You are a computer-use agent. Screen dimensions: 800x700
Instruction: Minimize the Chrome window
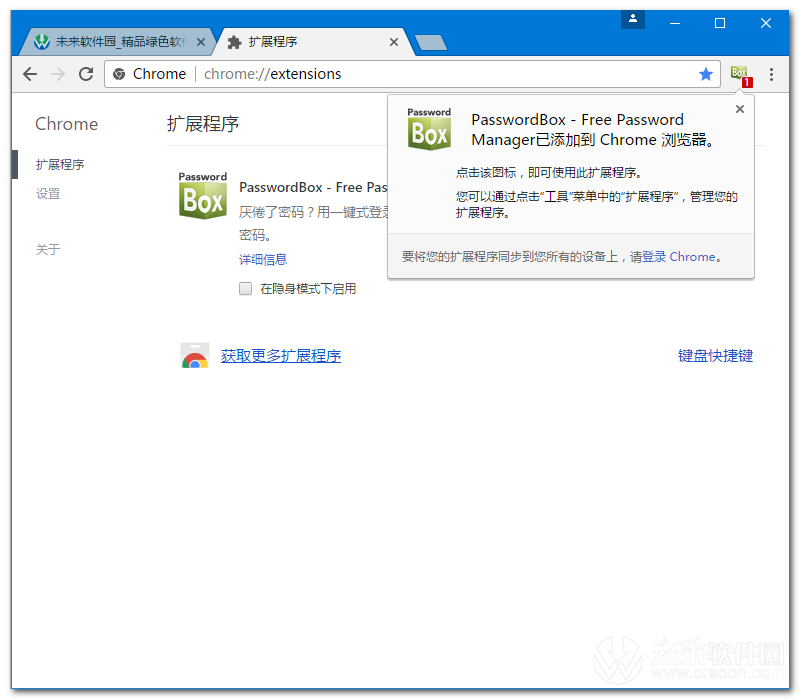[x=675, y=23]
